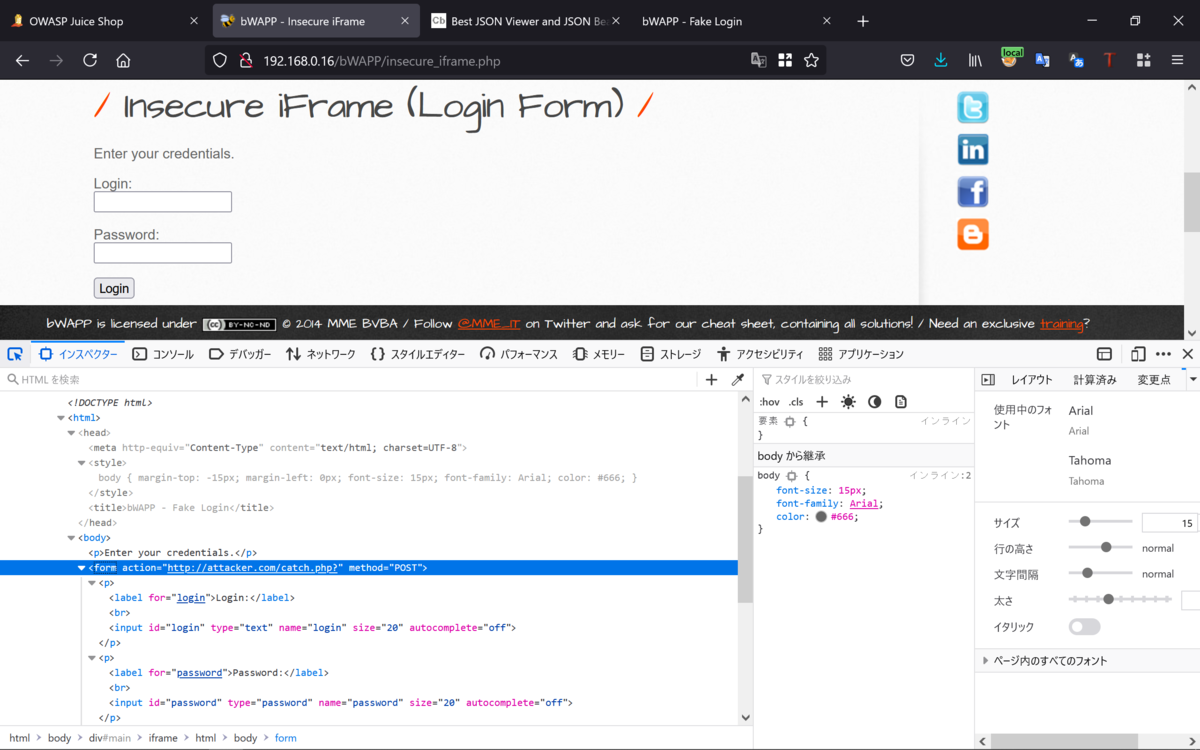Click the browser Reload button
Image resolution: width=1200 pixels, height=750 pixels.
click(90, 60)
